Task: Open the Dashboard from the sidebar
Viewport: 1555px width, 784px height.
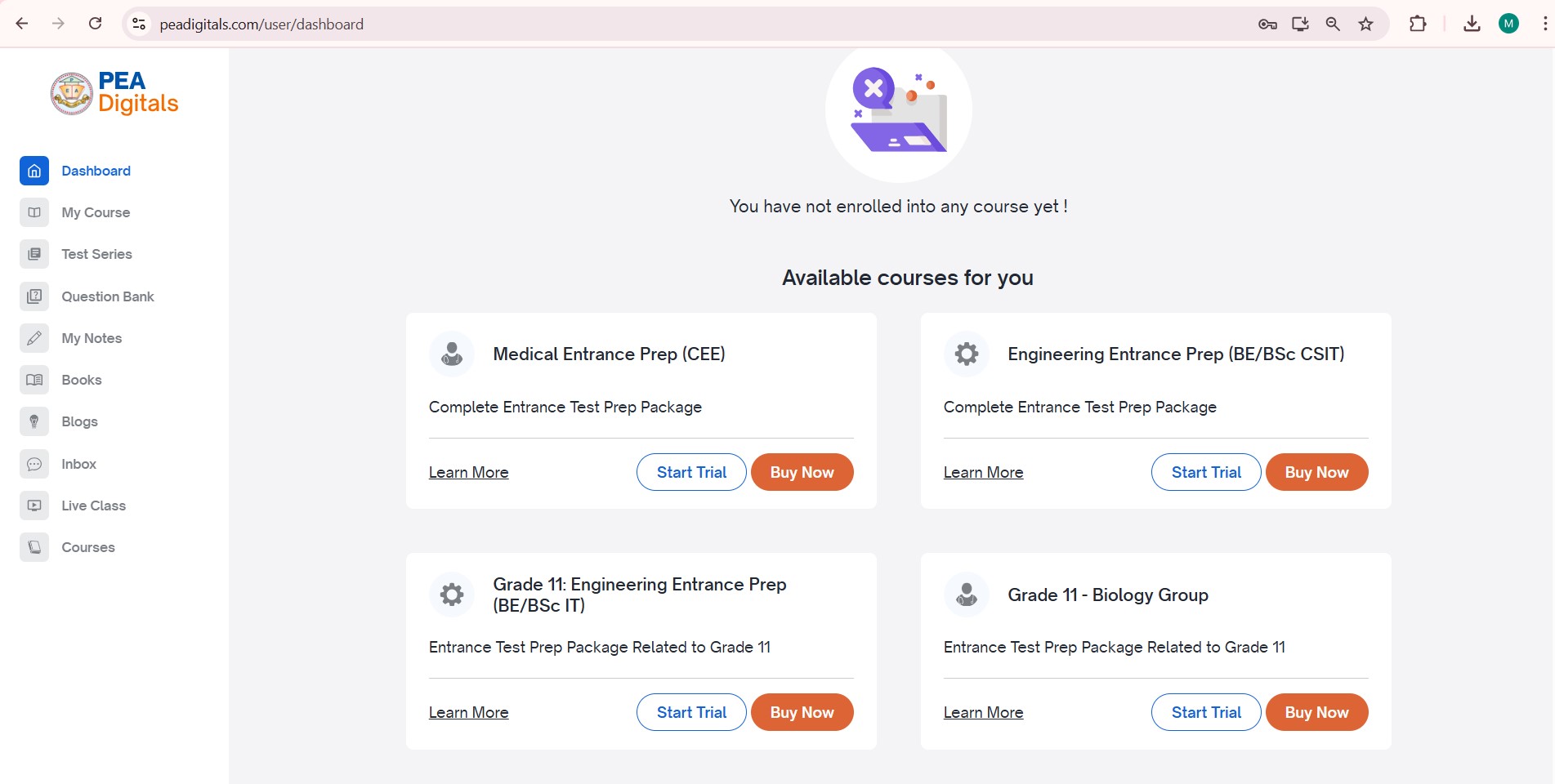Action: 96,171
